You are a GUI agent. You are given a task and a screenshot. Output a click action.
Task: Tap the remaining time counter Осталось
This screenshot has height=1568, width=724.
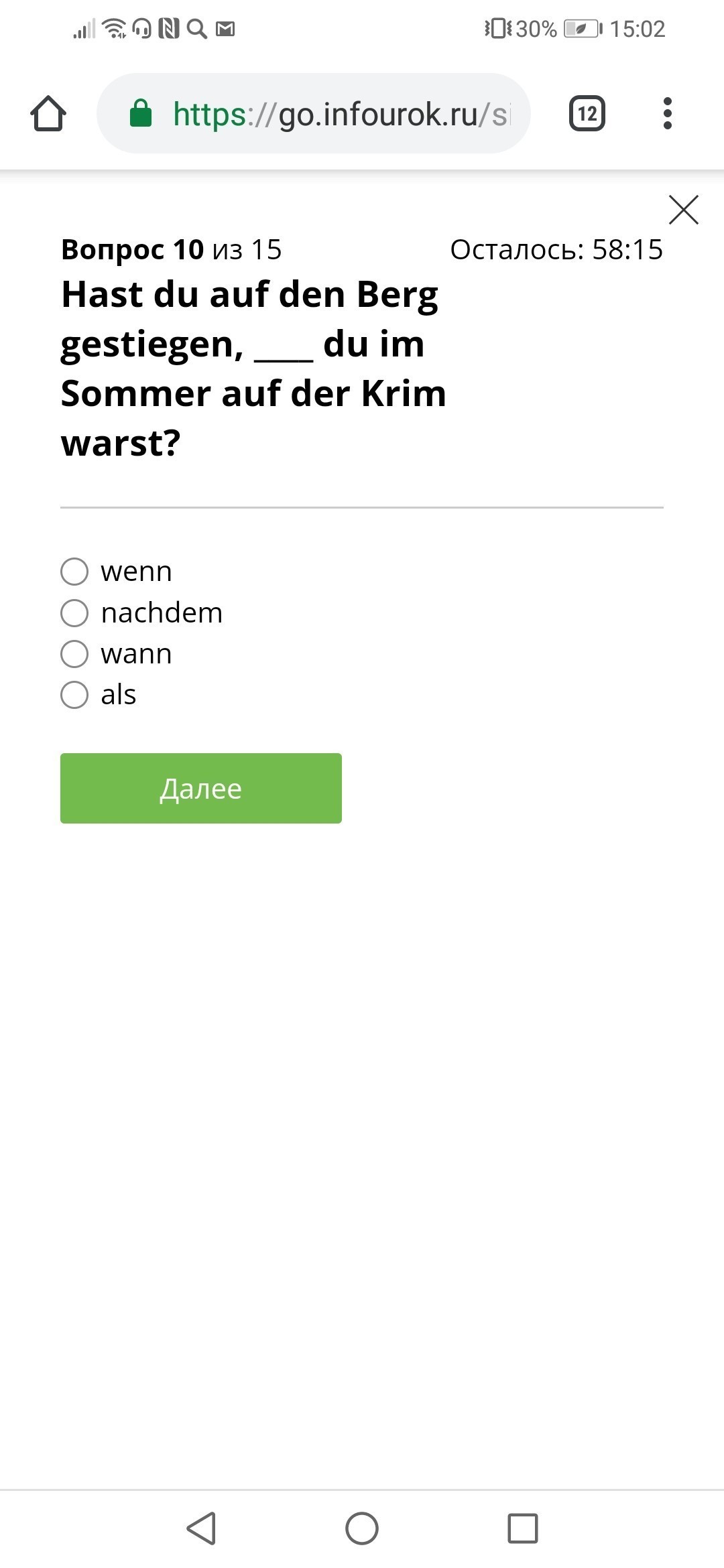point(556,249)
